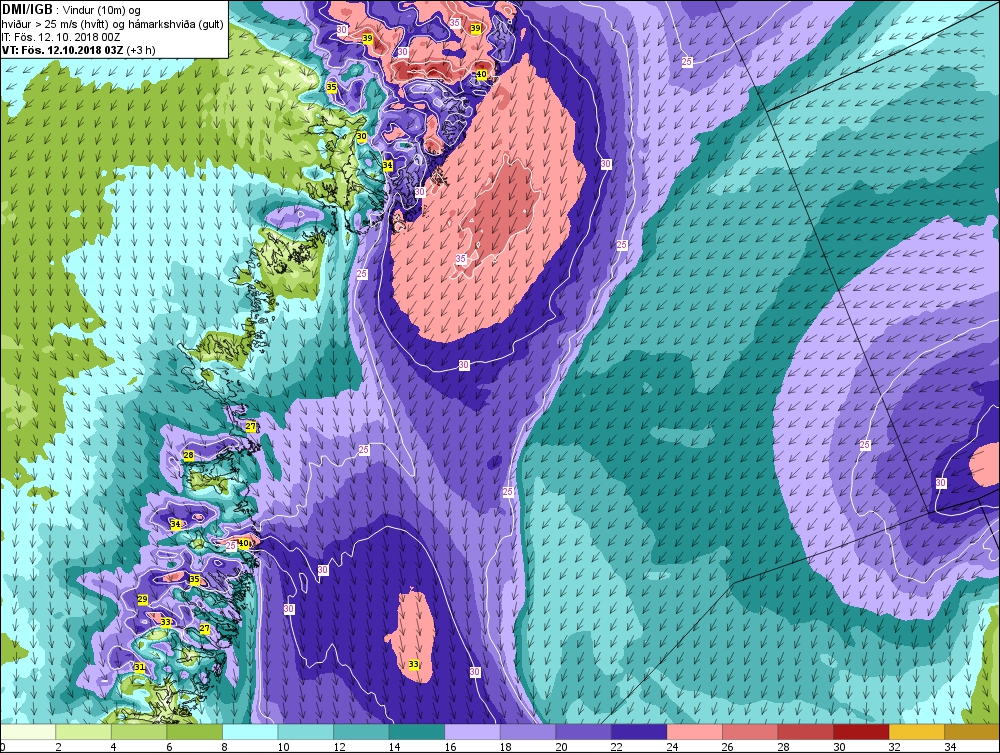Image resolution: width=1000 pixels, height=753 pixels.
Task: Click the yellow-orange 32–34 legend swatch
Action: 916,732
